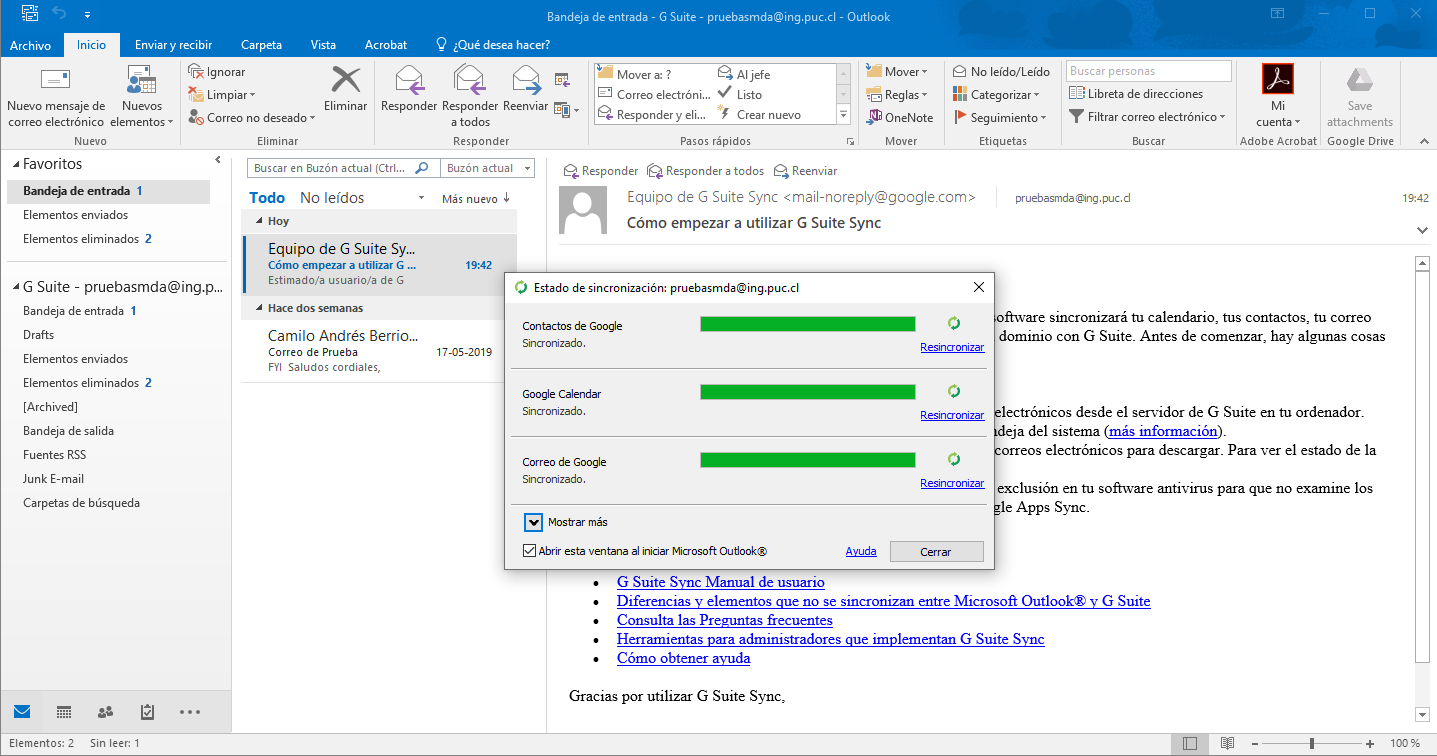The height and width of the screenshot is (756, 1437).
Task: Send the message to OneNote
Action: pyautogui.click(x=899, y=118)
